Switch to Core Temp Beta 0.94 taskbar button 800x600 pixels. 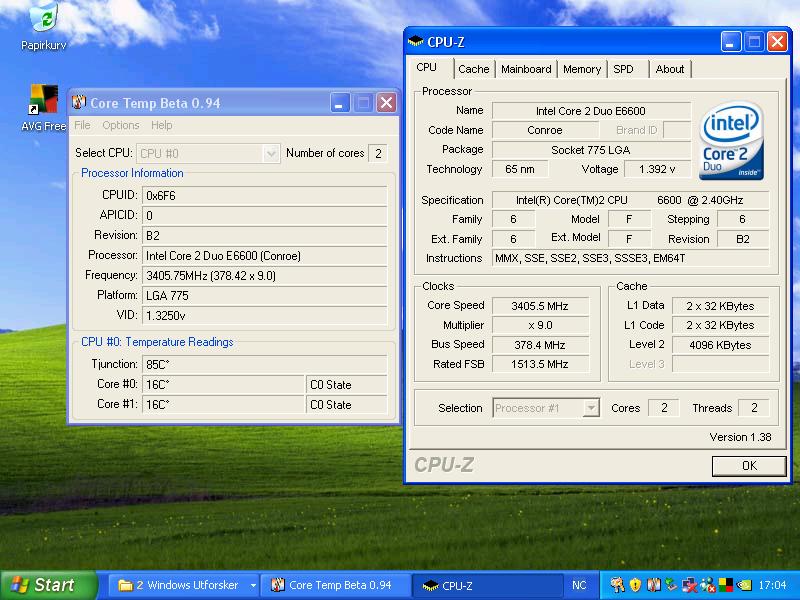click(336, 585)
